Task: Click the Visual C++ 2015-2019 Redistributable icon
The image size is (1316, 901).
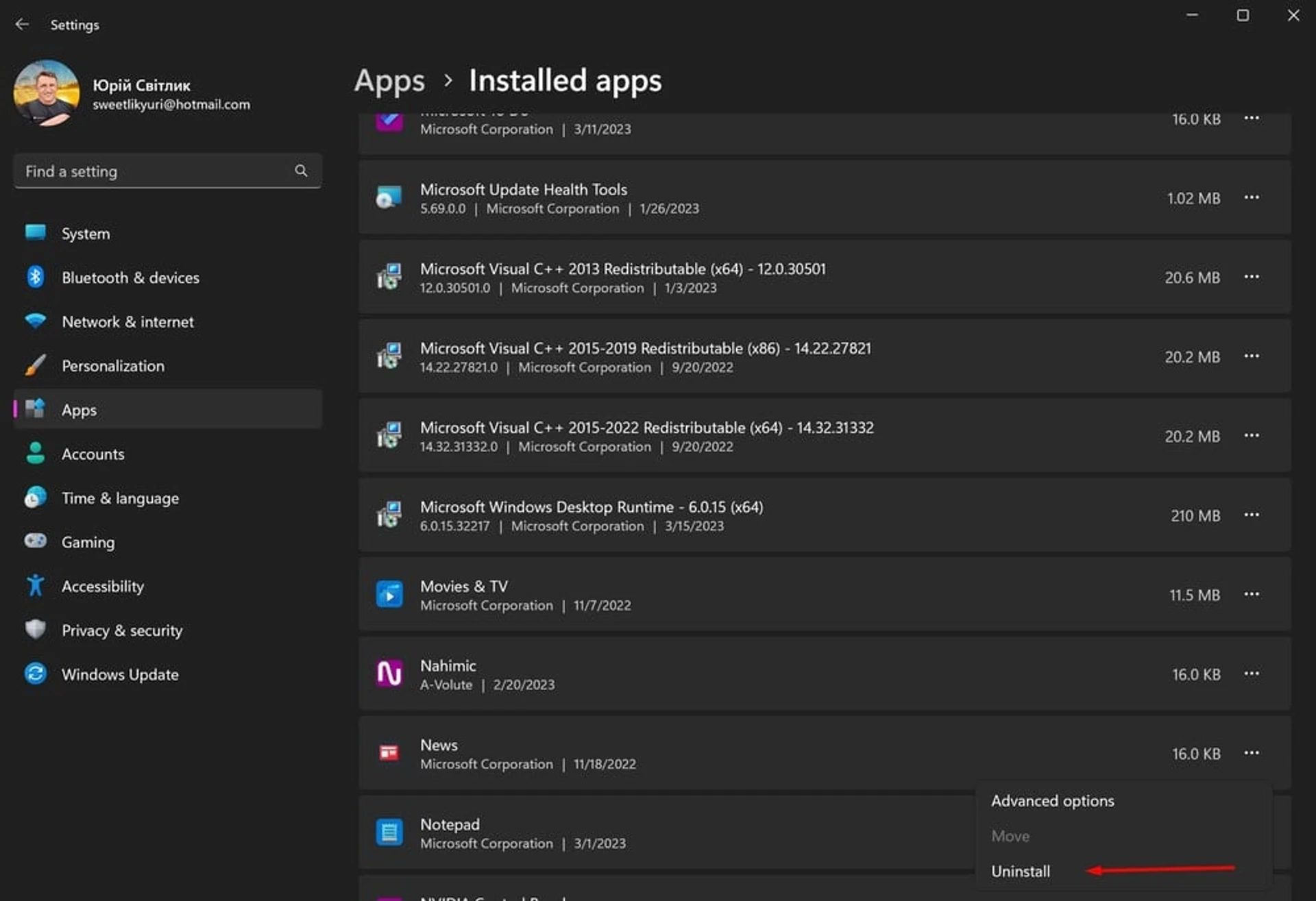Action: (389, 357)
